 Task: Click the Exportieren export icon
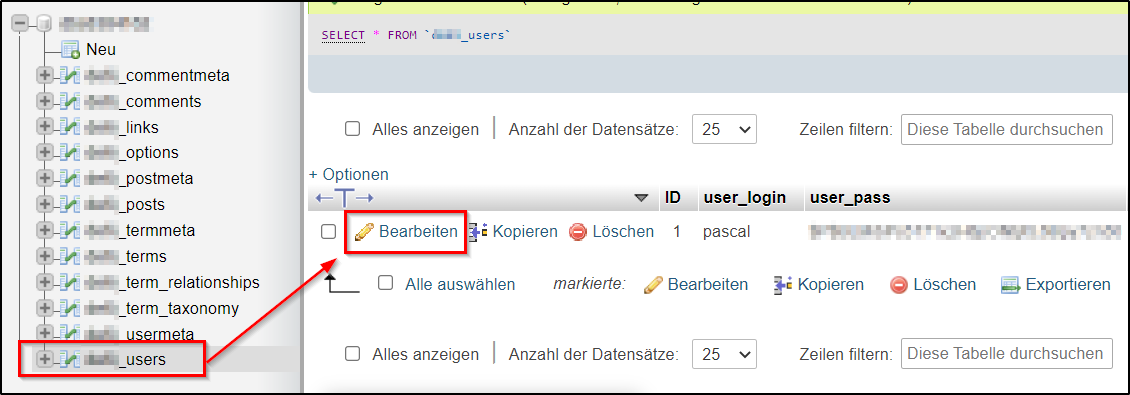(x=1011, y=285)
